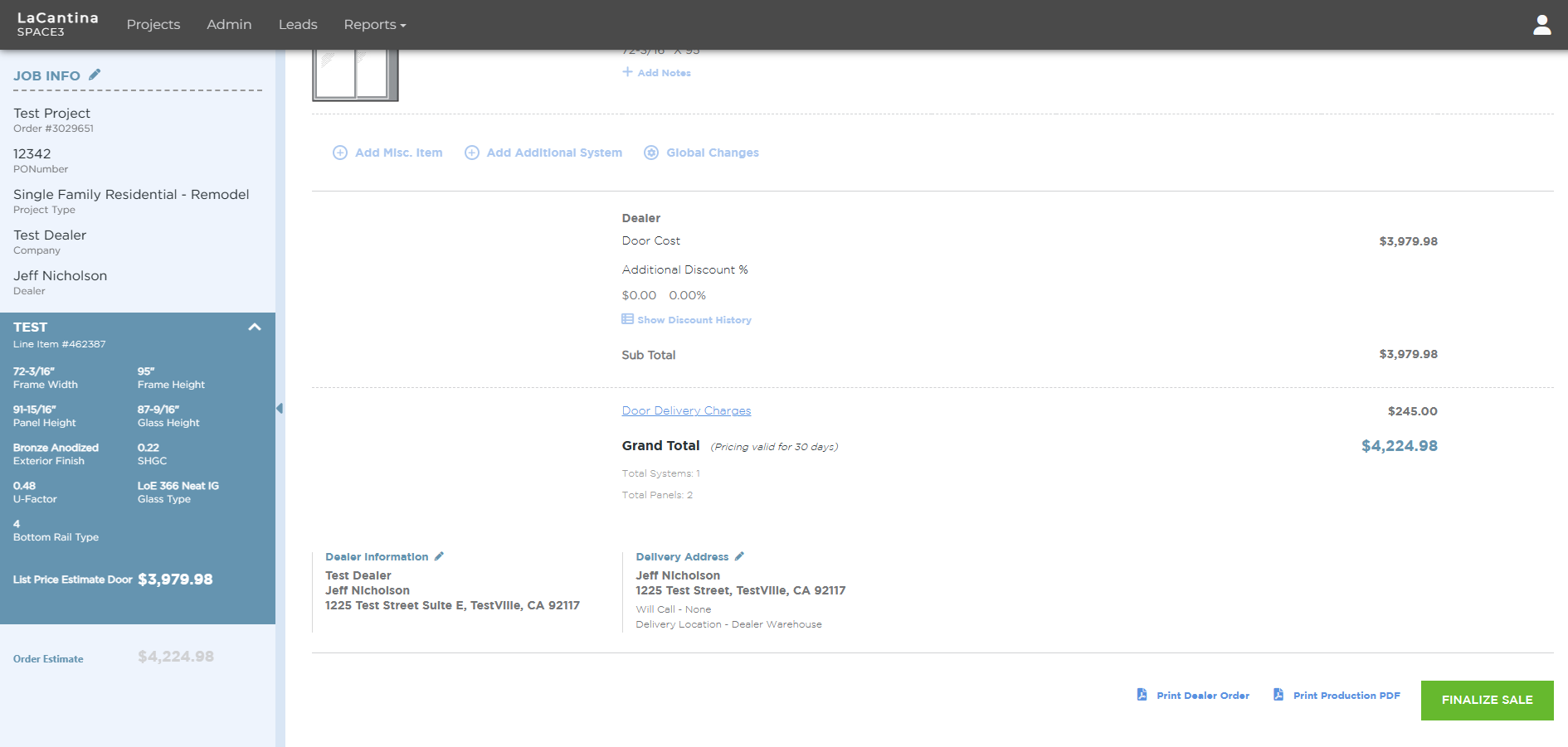The image size is (1568, 747).
Task: Click the Print Dealer Order PDF icon
Action: pos(1142,695)
